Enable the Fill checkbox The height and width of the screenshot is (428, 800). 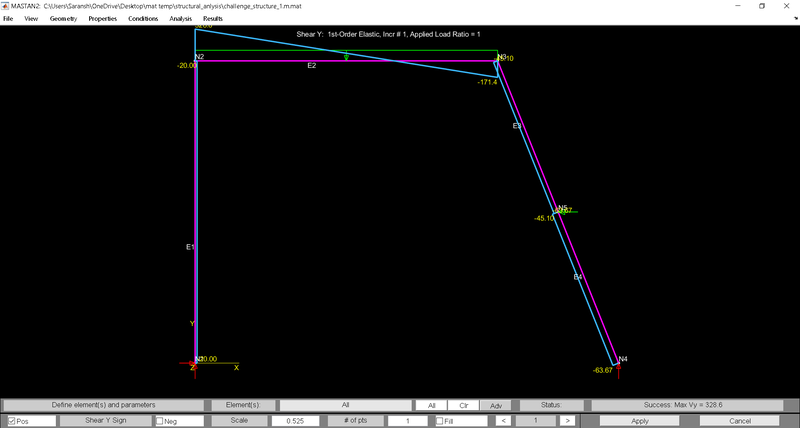(441, 421)
